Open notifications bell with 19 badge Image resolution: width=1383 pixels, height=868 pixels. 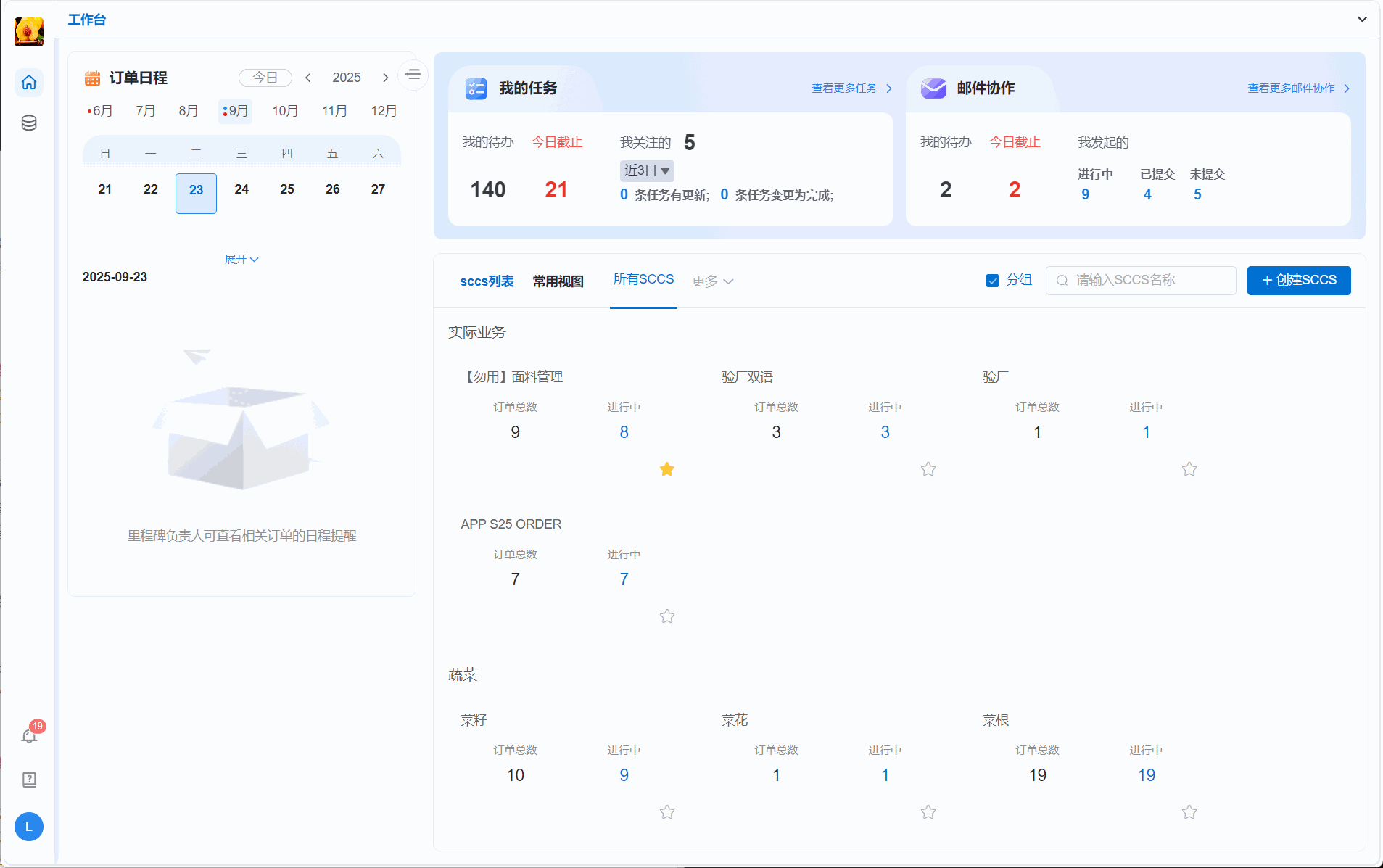pyautogui.click(x=29, y=736)
